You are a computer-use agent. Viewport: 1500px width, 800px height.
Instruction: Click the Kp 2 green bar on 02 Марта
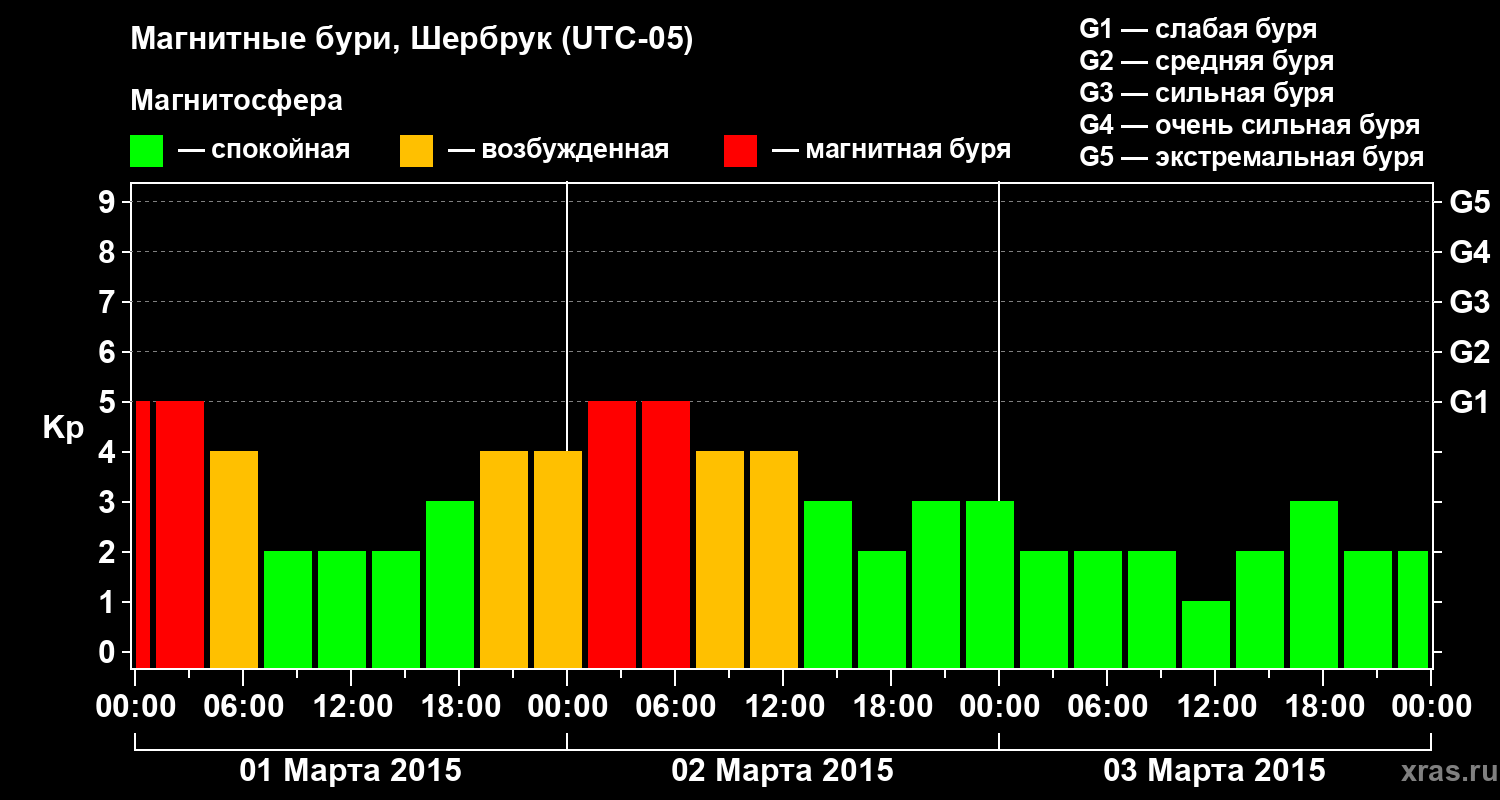pyautogui.click(x=882, y=609)
